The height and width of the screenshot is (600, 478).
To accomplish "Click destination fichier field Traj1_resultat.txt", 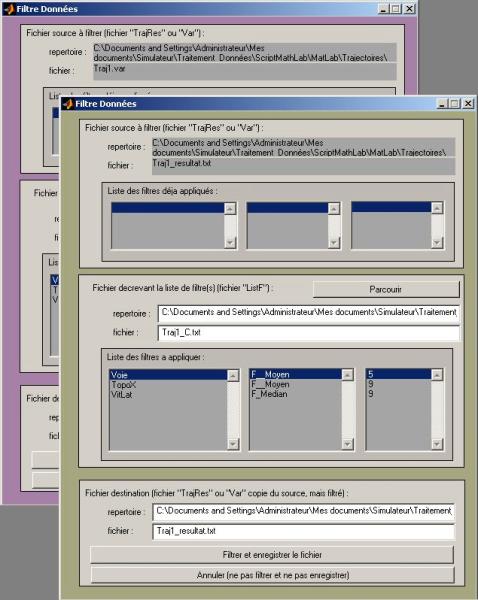I will tap(303, 531).
